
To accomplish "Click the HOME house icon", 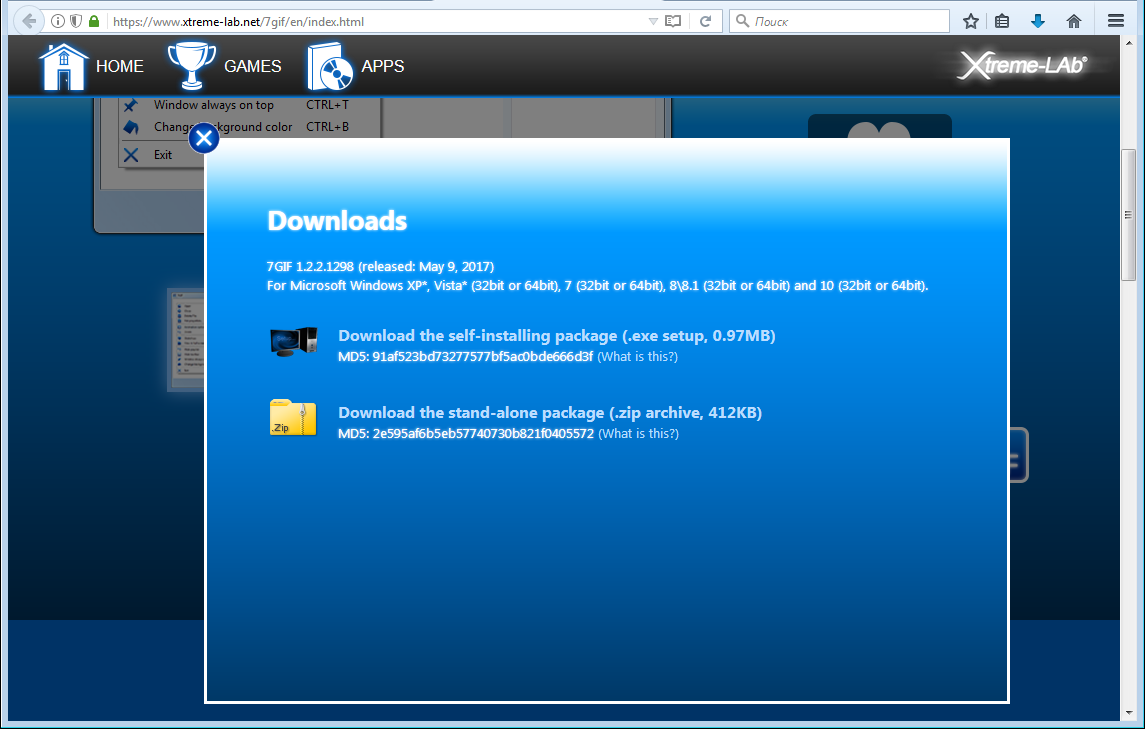I will pos(64,66).
